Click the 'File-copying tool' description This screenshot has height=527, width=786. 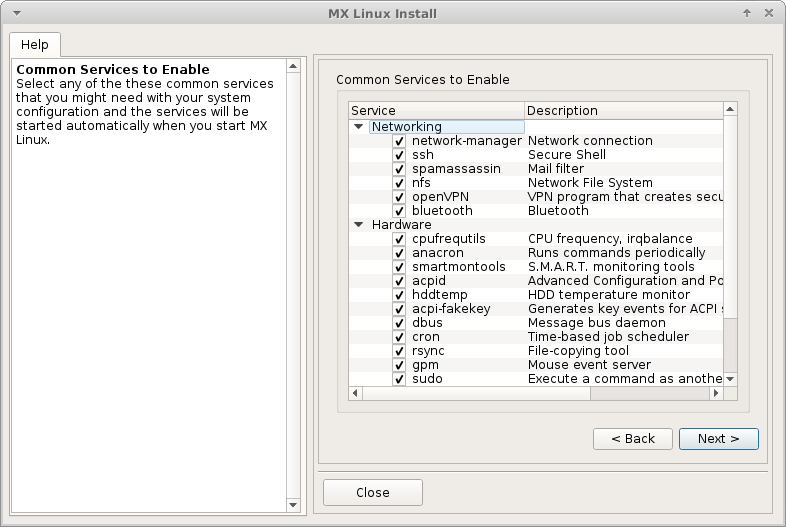tap(578, 351)
